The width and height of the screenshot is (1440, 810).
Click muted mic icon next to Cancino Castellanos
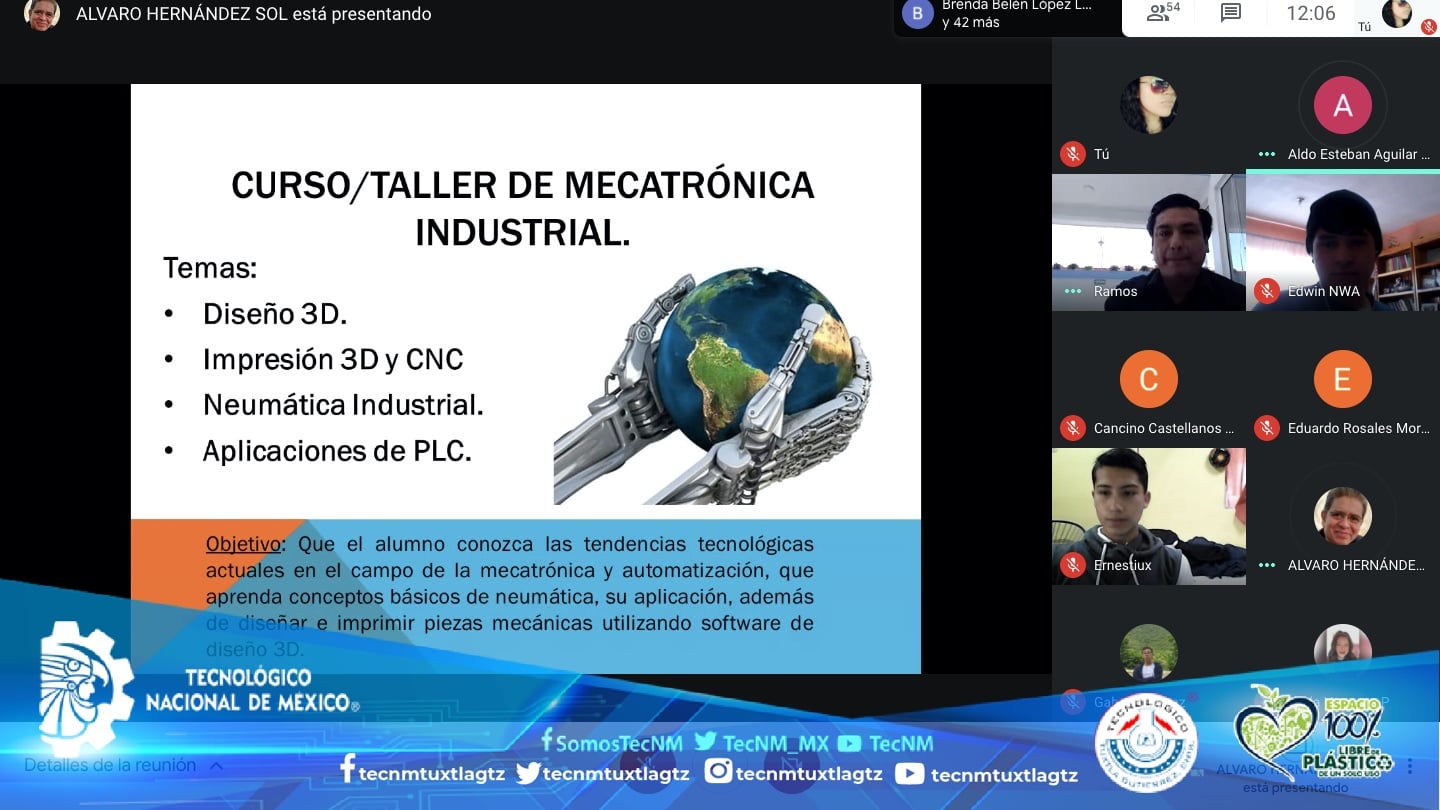click(x=1073, y=428)
